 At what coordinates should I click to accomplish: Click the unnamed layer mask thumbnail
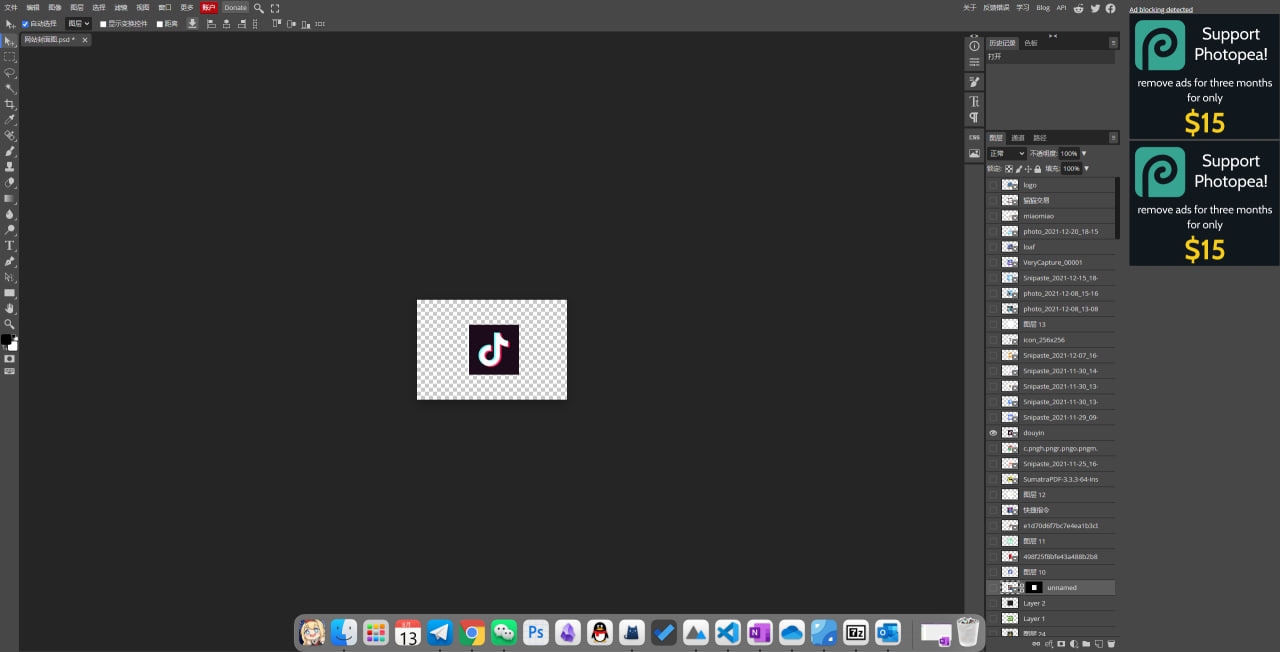[1034, 588]
